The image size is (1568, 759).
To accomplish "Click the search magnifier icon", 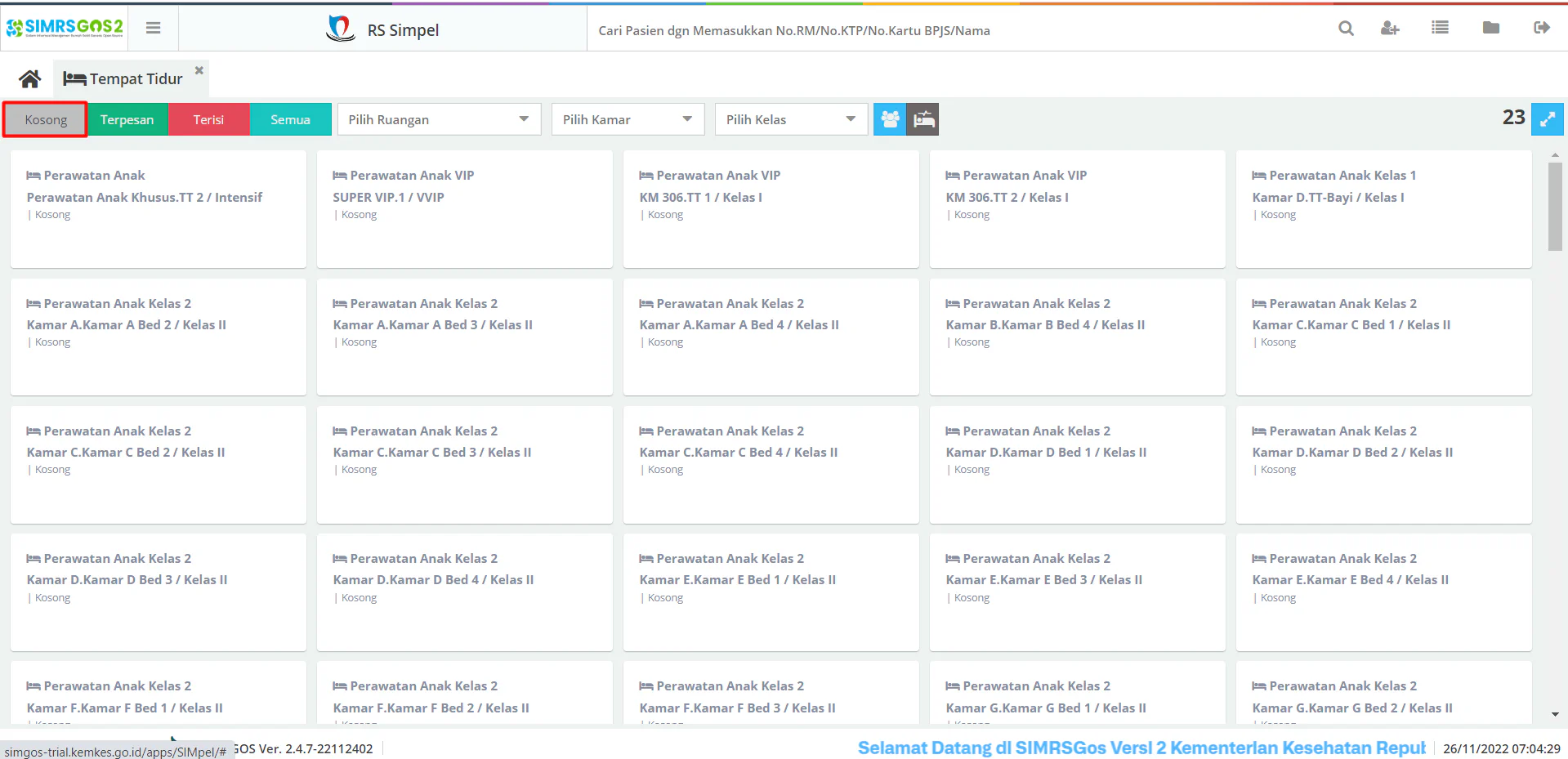I will (x=1346, y=29).
